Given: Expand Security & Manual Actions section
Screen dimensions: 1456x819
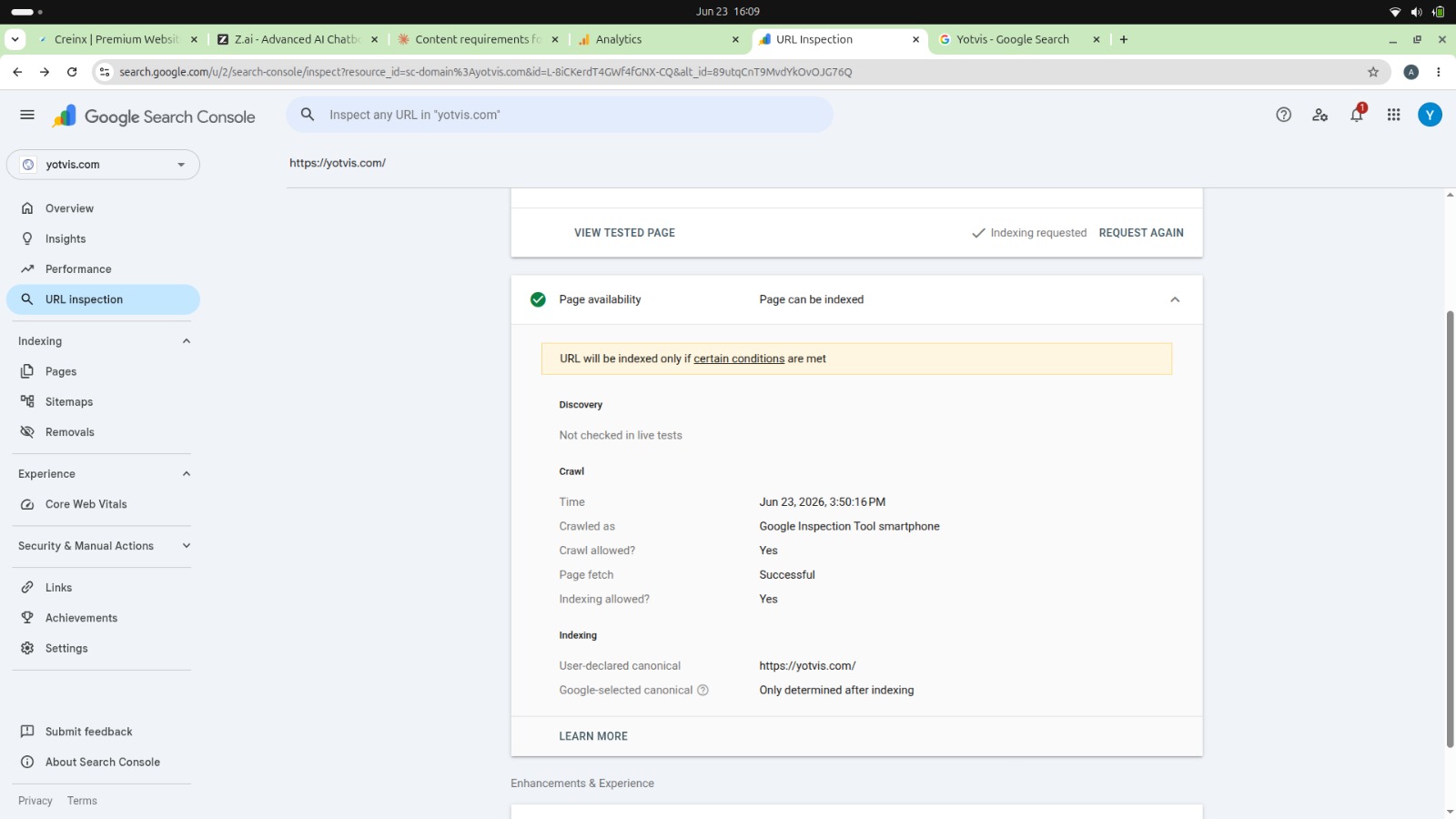Looking at the screenshot, I should click(187, 546).
